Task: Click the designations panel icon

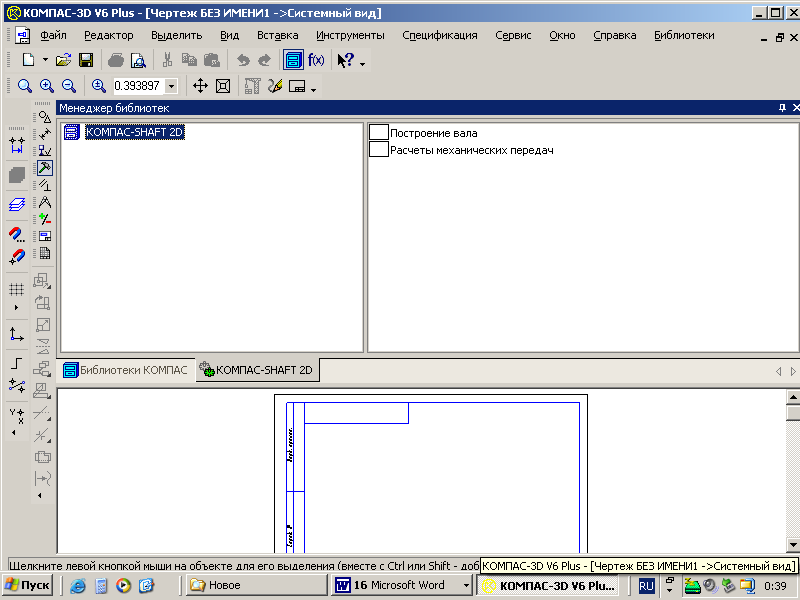Action: (x=45, y=151)
